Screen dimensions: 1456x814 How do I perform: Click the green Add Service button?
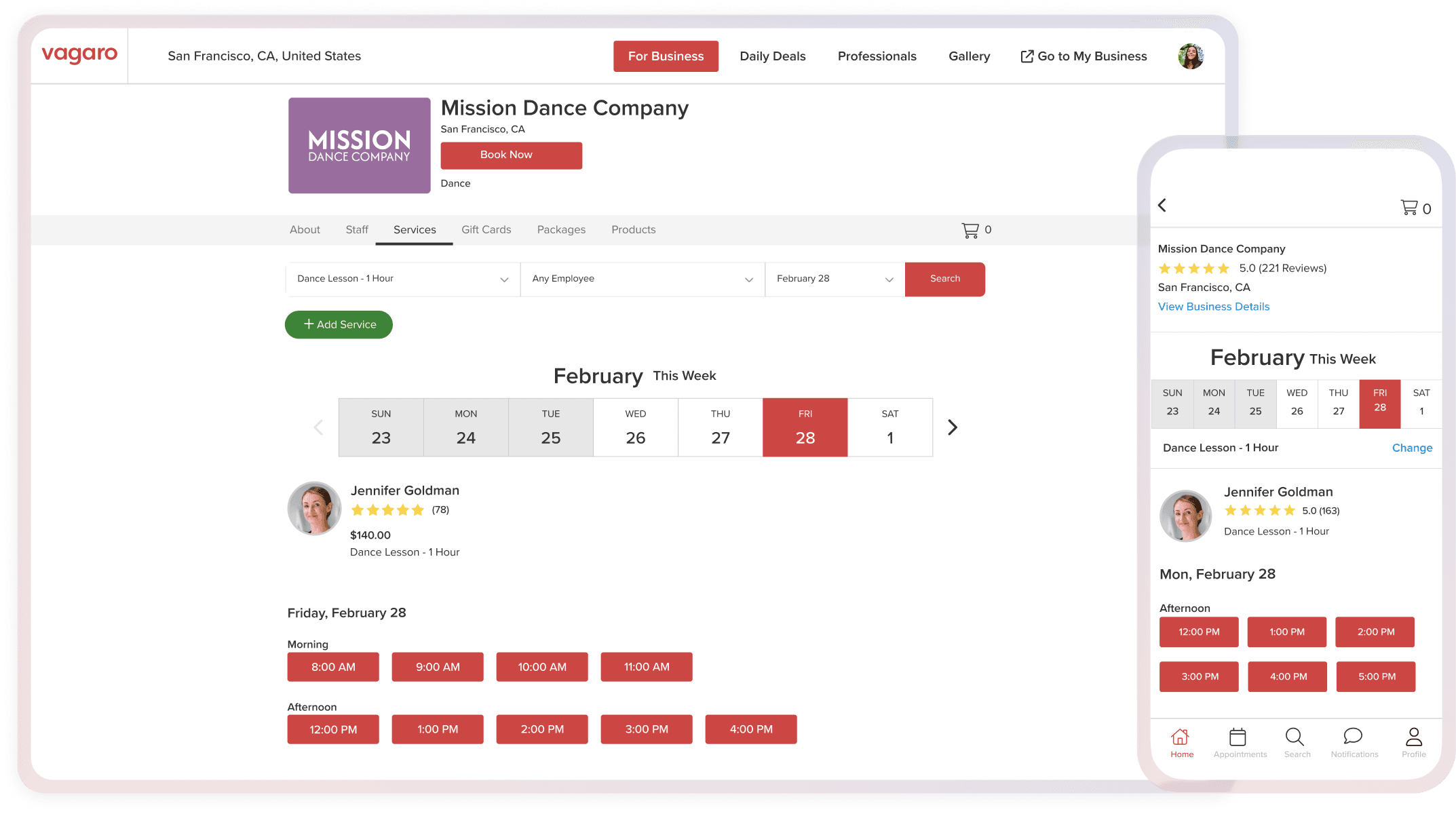pos(339,325)
